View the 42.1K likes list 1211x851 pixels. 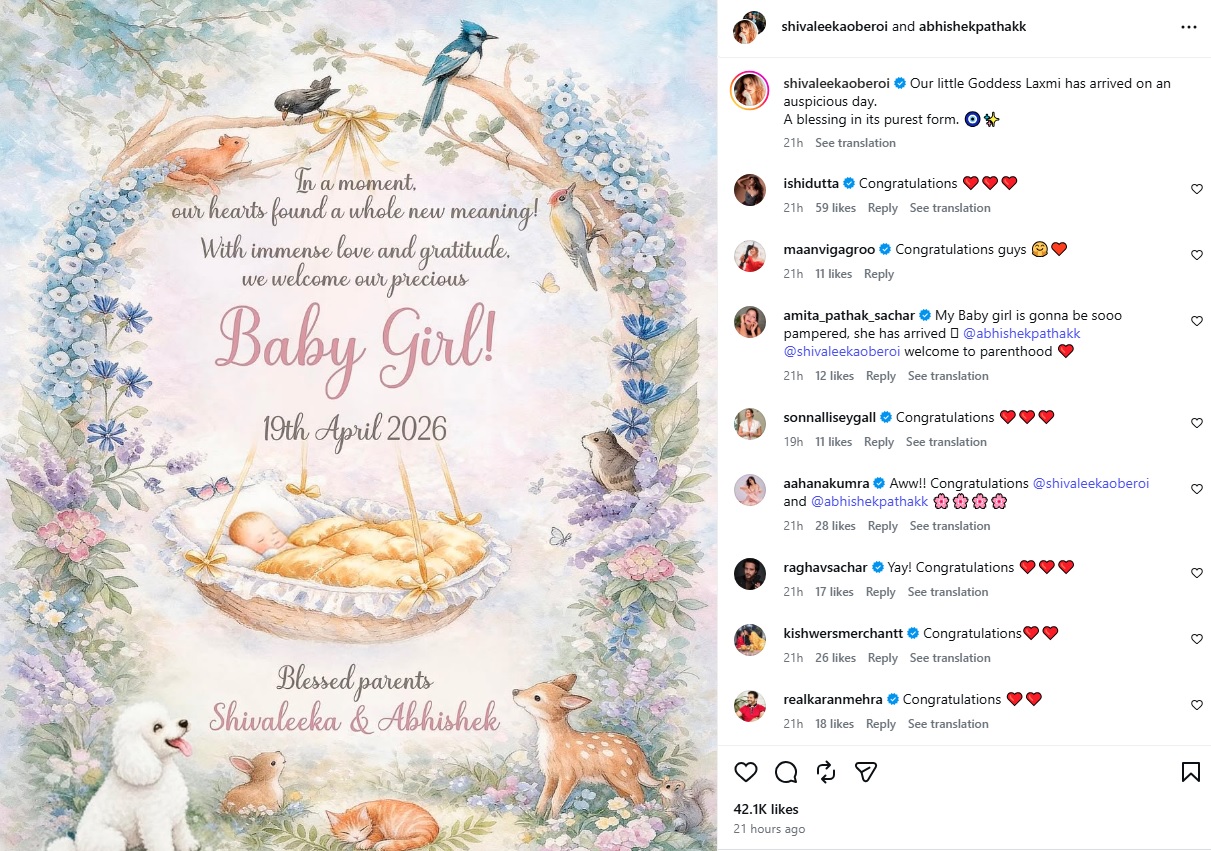tap(766, 809)
